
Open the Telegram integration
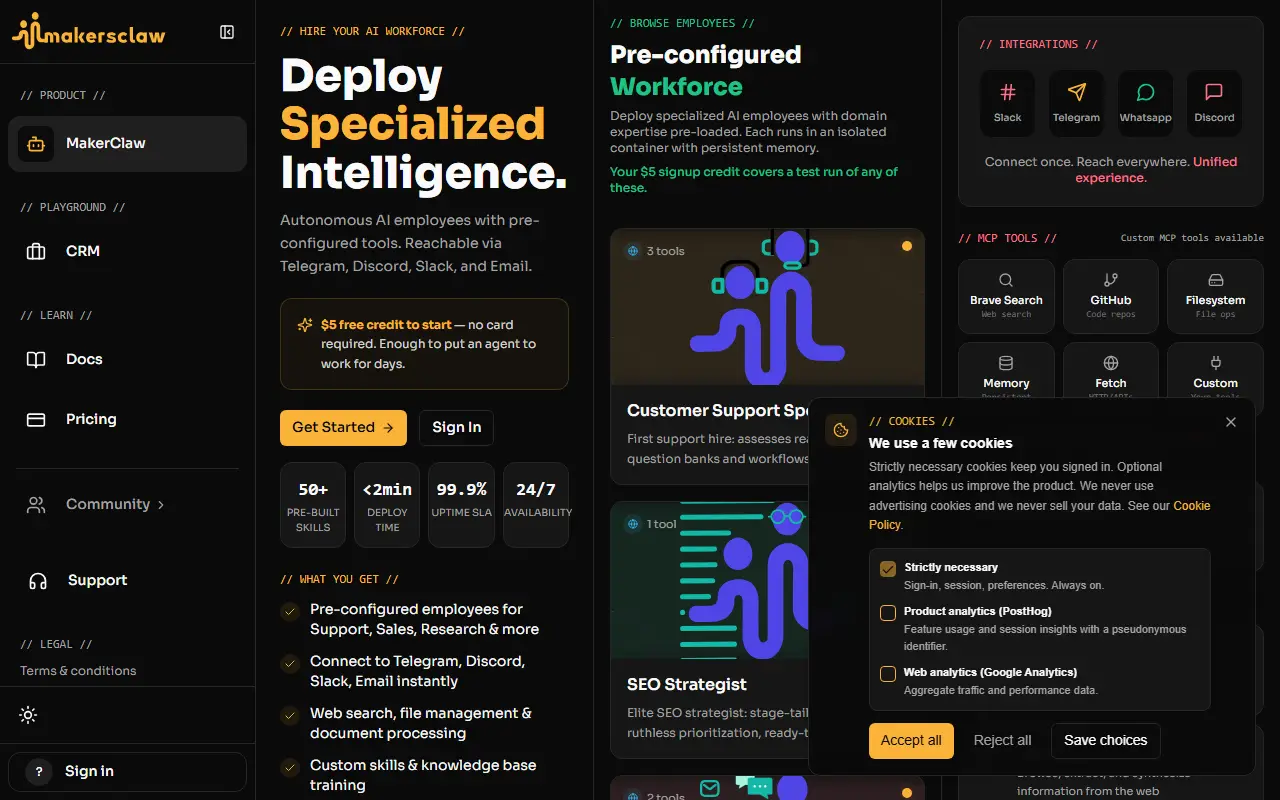(1076, 103)
